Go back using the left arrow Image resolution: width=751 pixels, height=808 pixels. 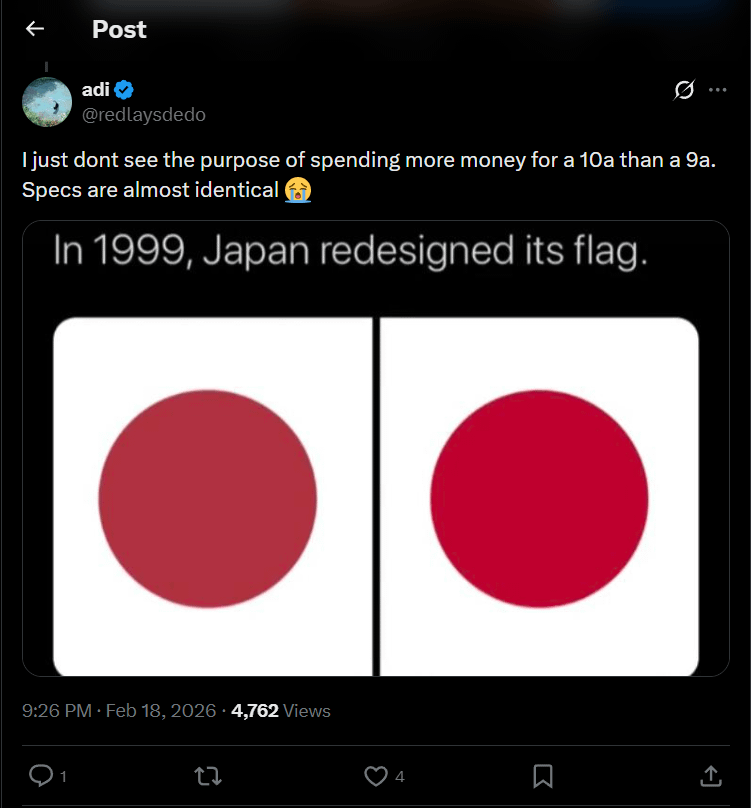[x=35, y=29]
